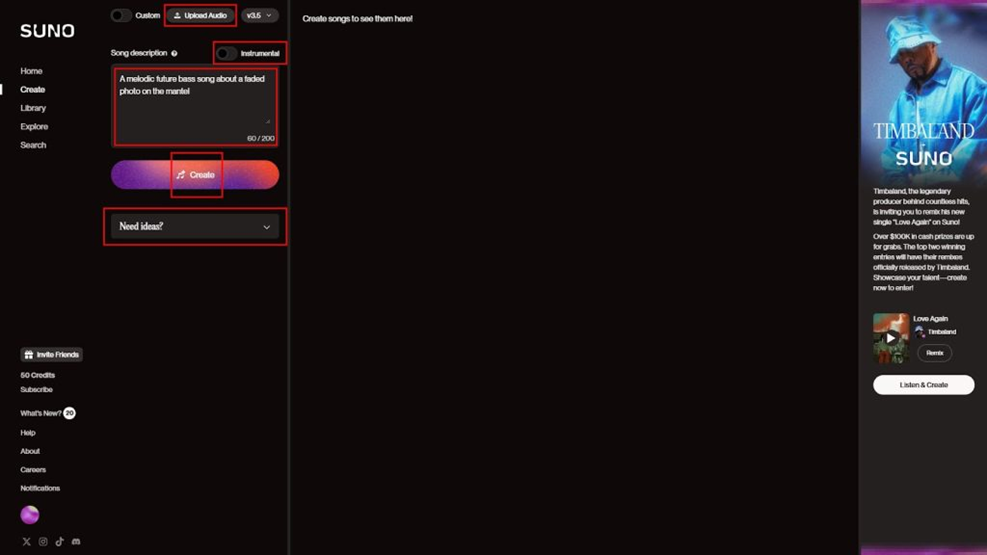Open Notifications in the sidebar
The height and width of the screenshot is (555, 987).
pyautogui.click(x=40, y=488)
